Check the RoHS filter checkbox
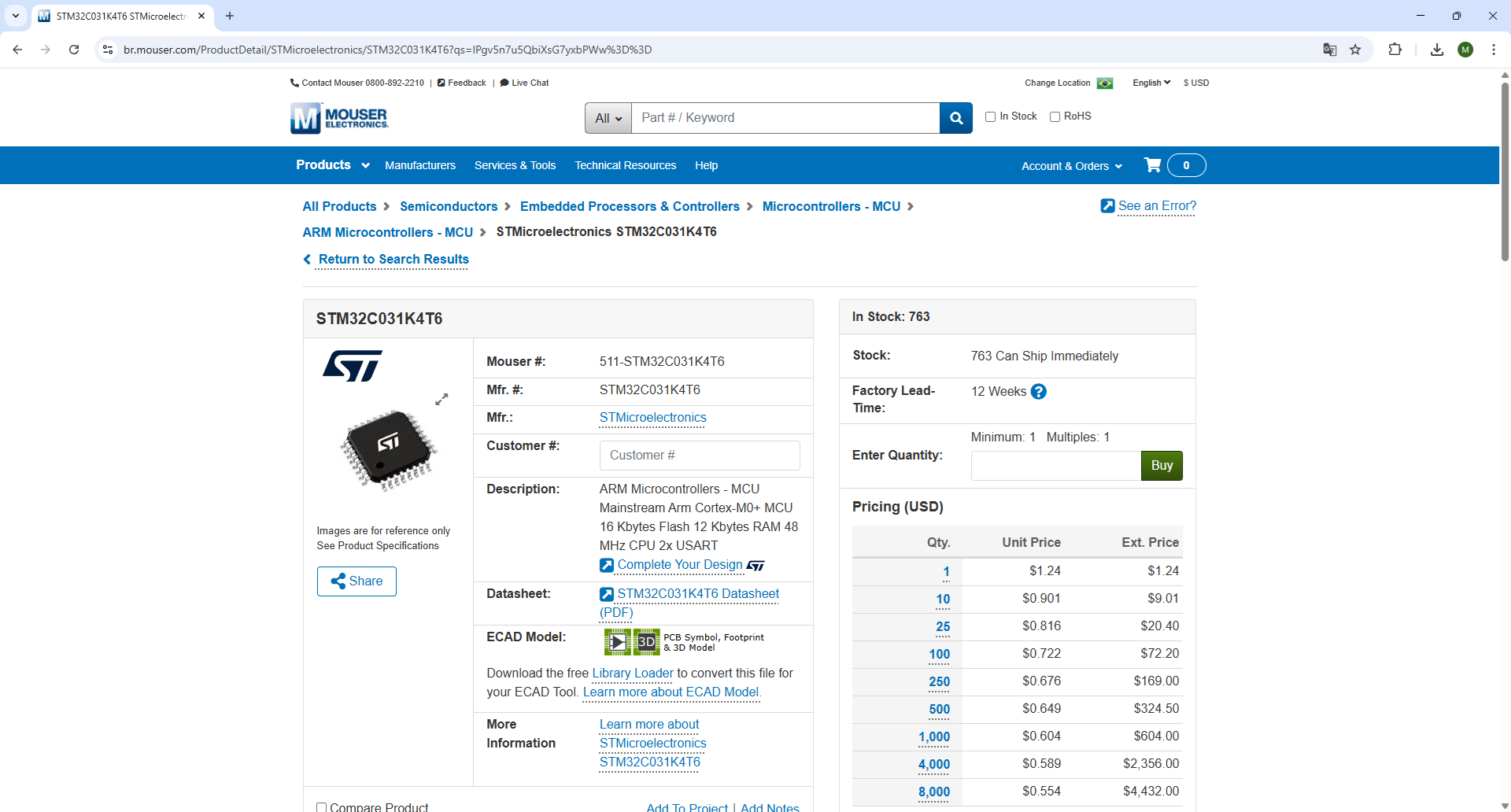Viewport: 1511px width, 812px height. 1055,116
